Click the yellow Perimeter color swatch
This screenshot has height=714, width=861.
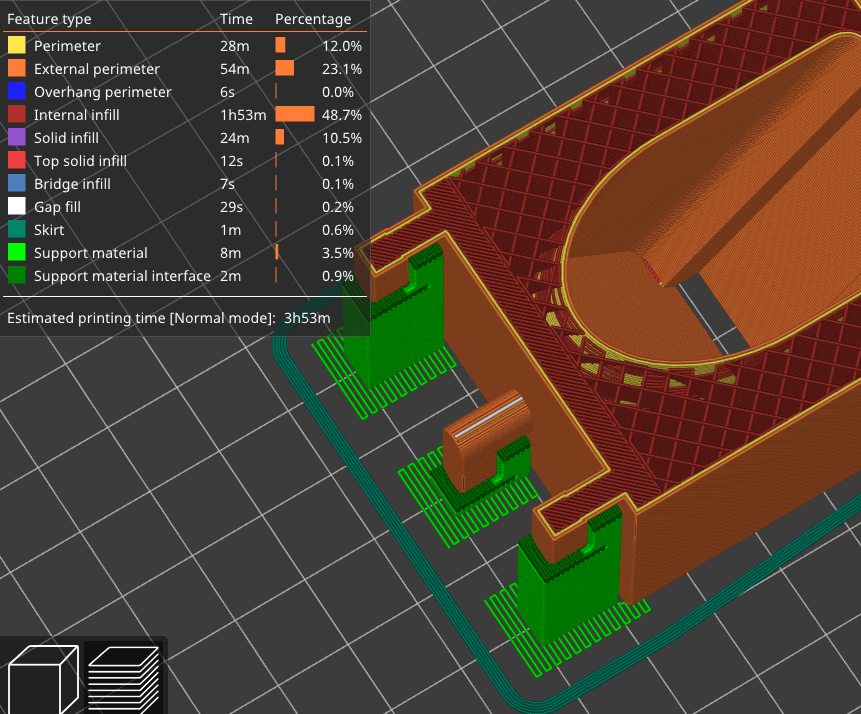(x=16, y=46)
